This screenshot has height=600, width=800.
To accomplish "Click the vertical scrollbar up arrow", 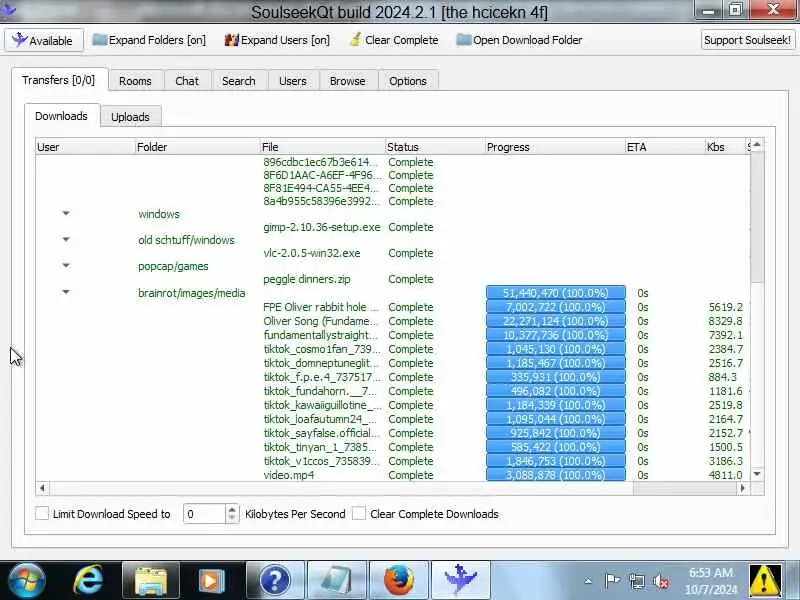I will (x=757, y=145).
